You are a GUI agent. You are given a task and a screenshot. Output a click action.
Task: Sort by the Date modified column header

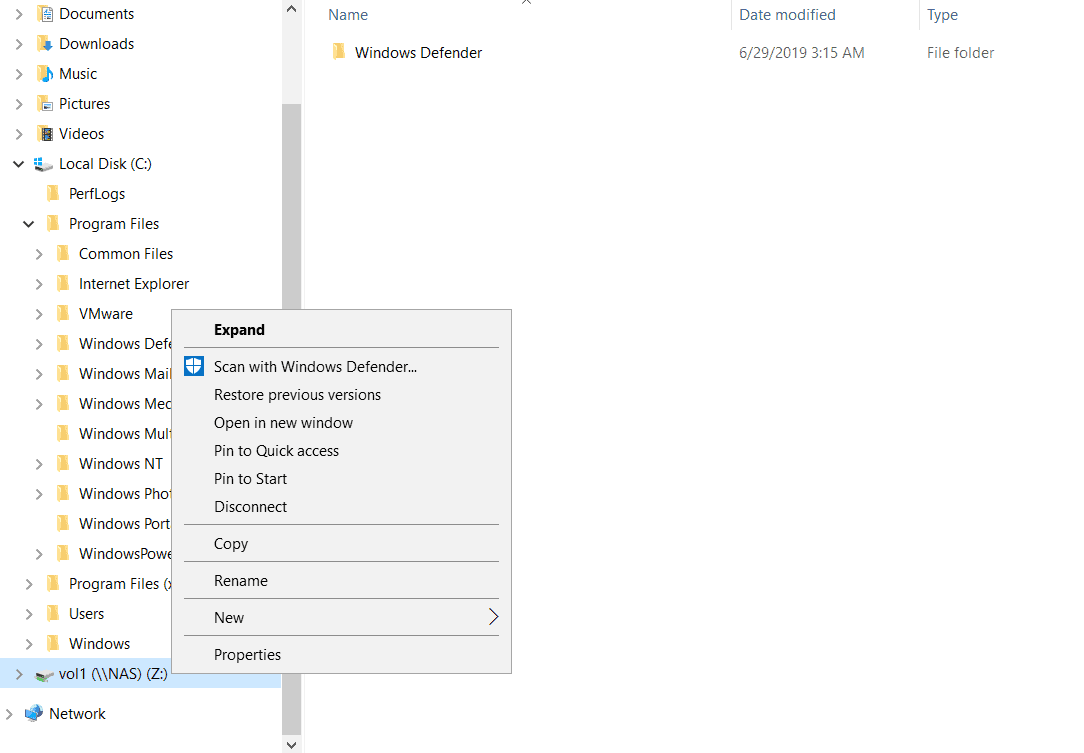(x=787, y=15)
